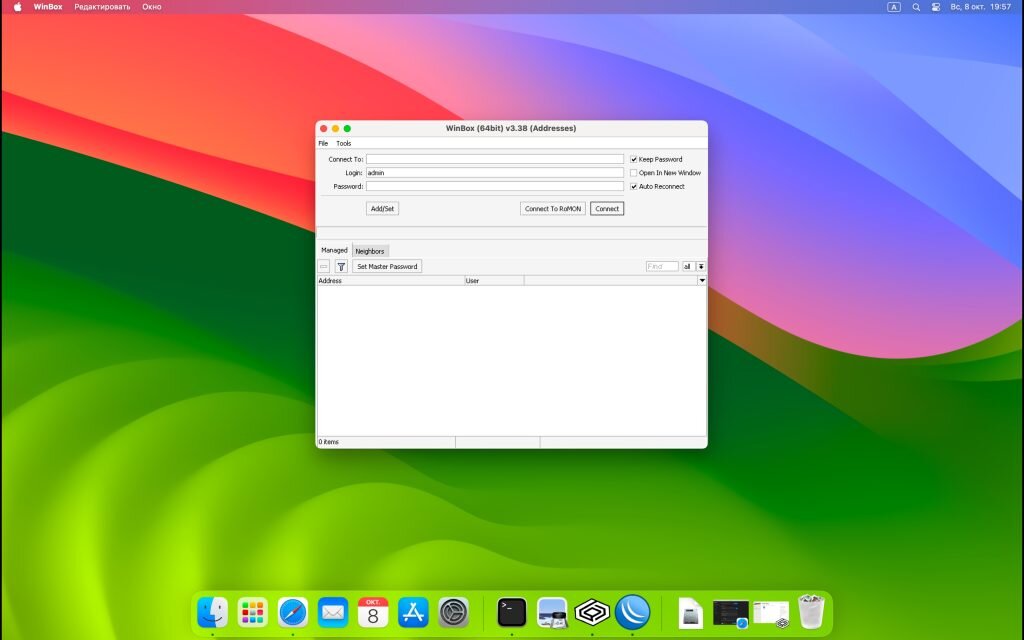Open the File menu in WinBox

point(323,143)
